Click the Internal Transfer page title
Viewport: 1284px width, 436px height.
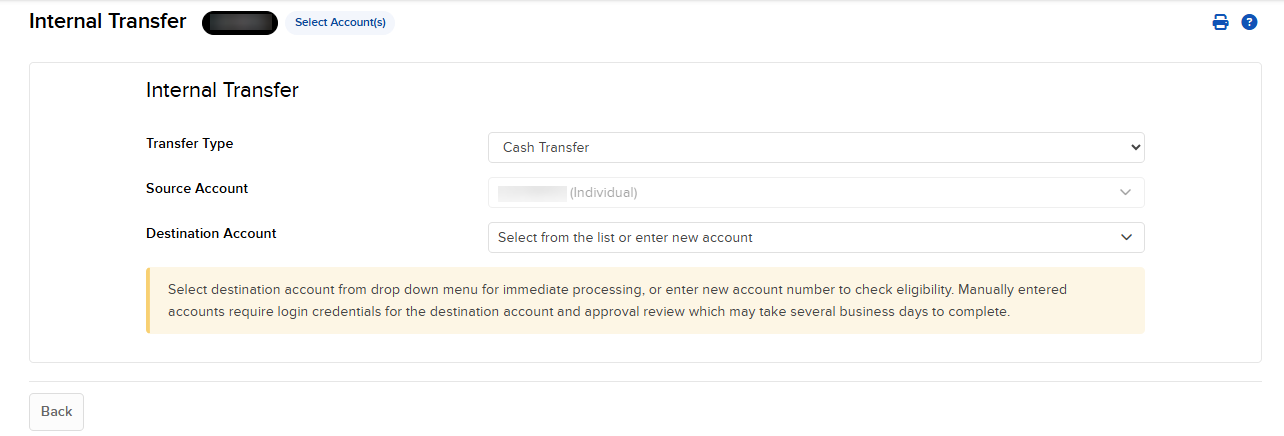pos(108,21)
